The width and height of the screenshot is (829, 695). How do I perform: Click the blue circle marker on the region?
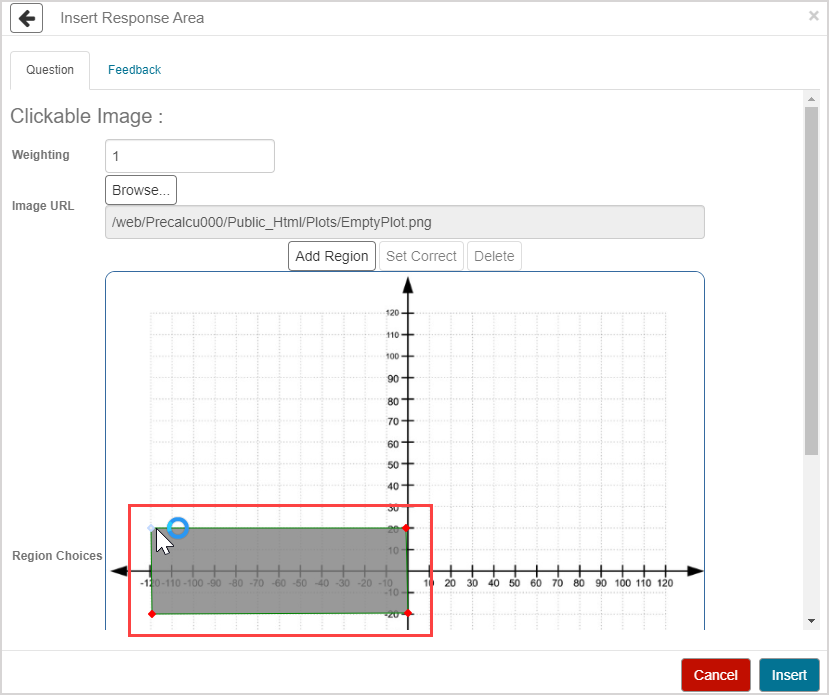[178, 527]
